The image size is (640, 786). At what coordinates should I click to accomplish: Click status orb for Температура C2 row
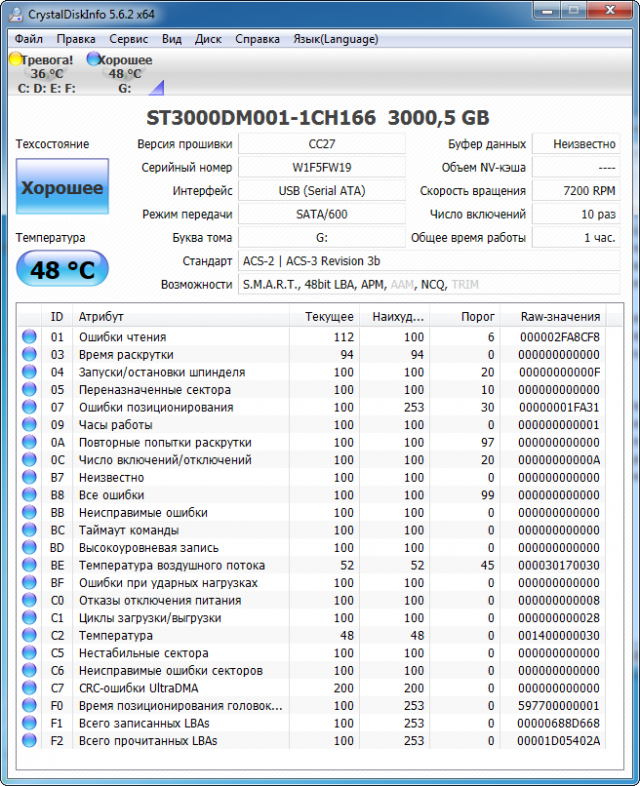pos(29,635)
